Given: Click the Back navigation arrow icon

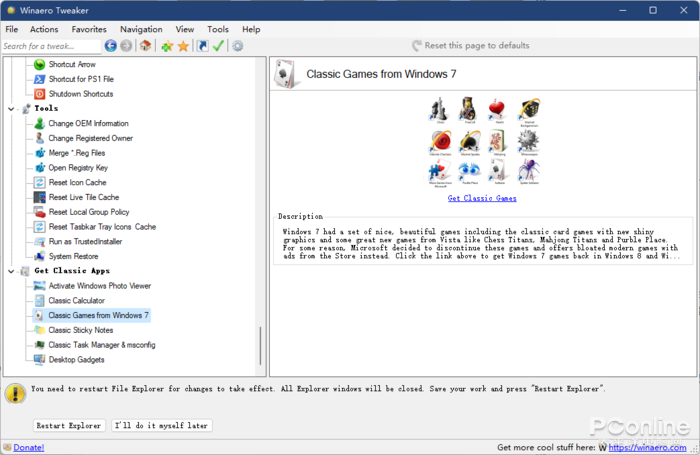Looking at the screenshot, I should point(110,46).
